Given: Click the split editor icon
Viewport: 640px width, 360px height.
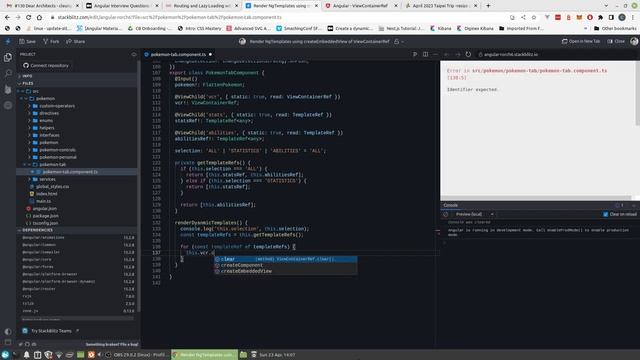Looking at the screenshot, I should point(425,54).
